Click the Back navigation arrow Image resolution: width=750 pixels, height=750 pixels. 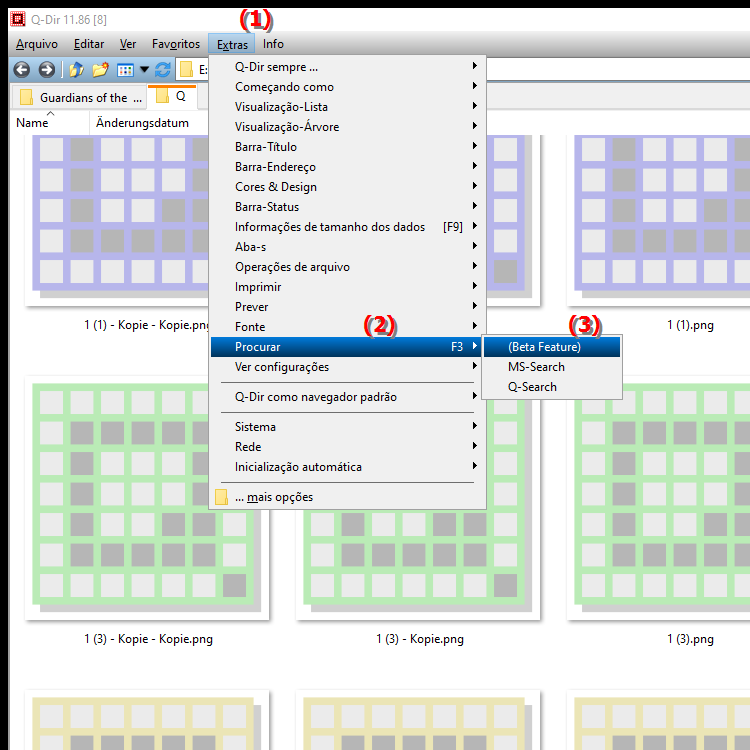tap(22, 70)
